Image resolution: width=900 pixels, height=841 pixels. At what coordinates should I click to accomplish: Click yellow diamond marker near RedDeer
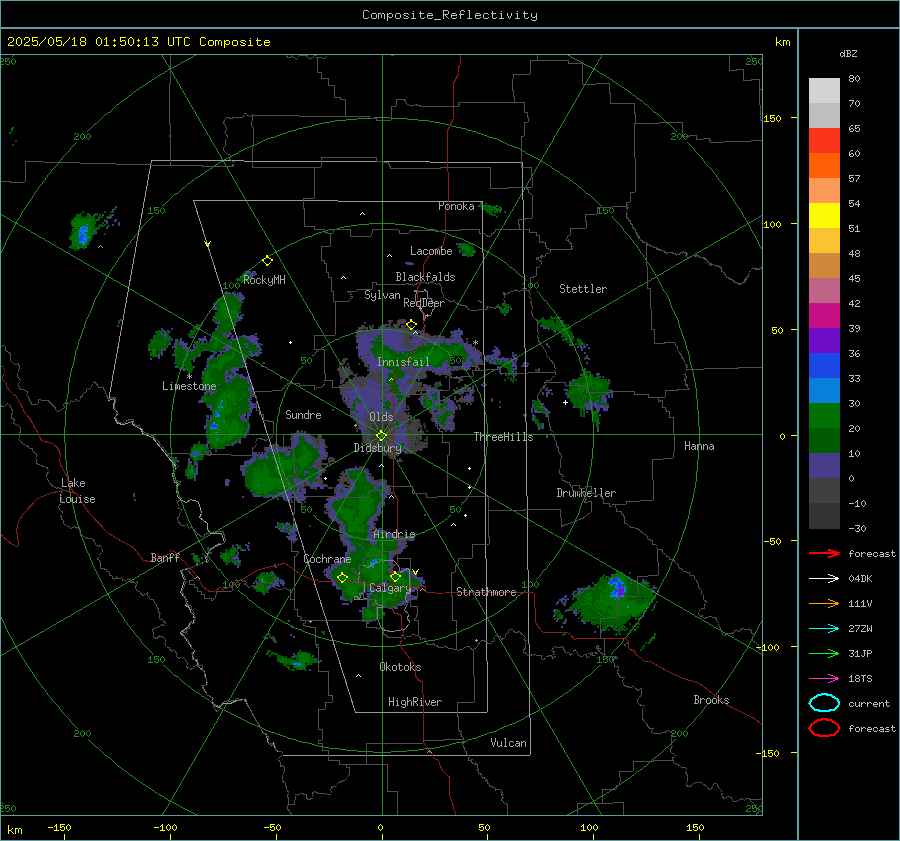411,325
